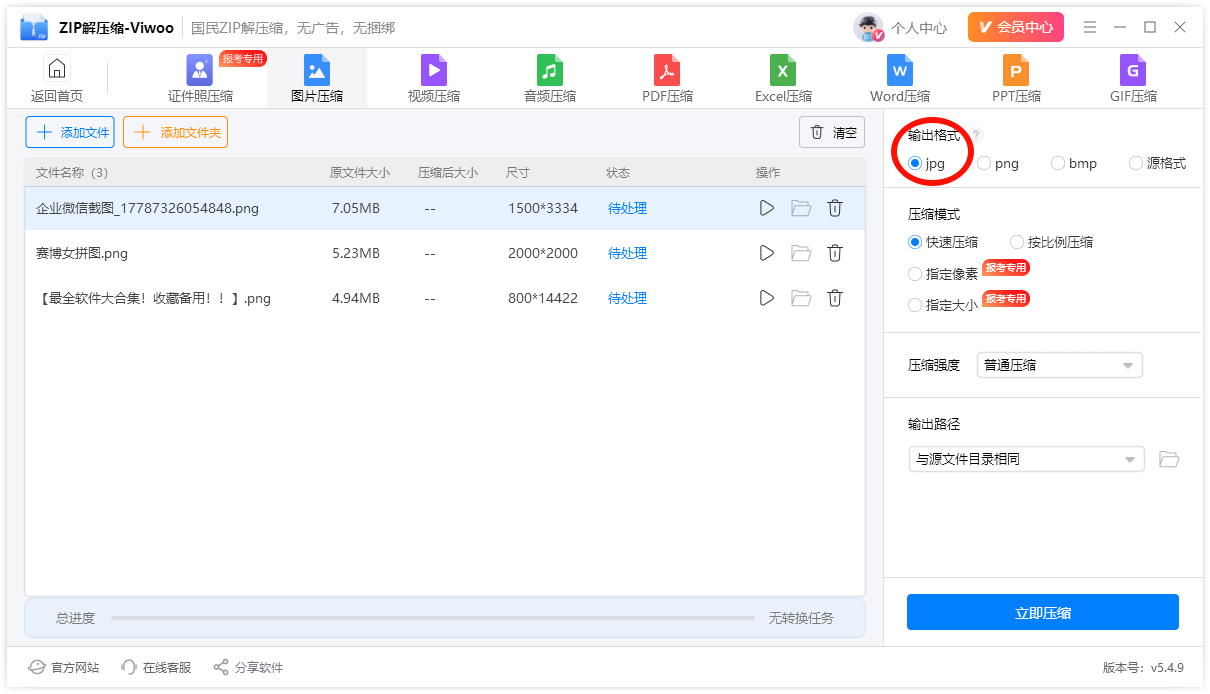
Task: Choose 指定大小 compression mode
Action: coord(943,305)
